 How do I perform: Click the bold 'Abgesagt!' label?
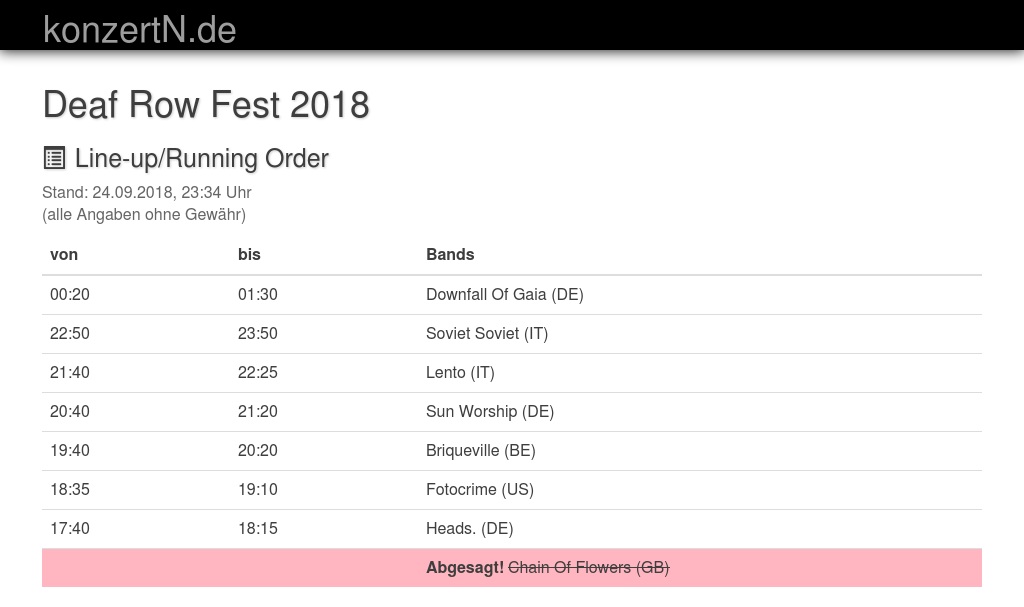[465, 567]
